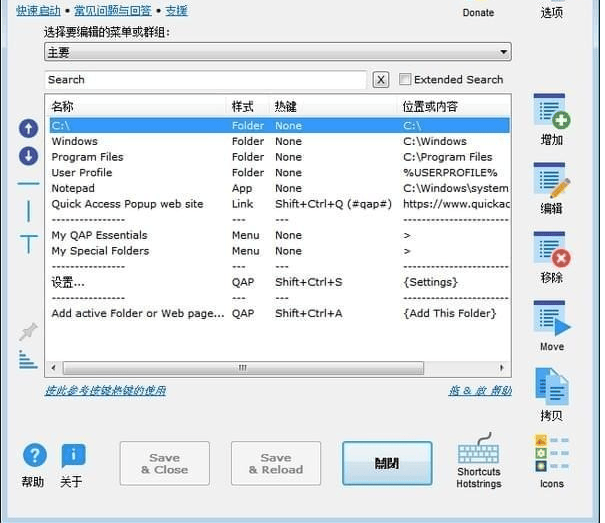This screenshot has height=523, width=605.
Task: Move selected item down with arrow
Action: point(28,156)
